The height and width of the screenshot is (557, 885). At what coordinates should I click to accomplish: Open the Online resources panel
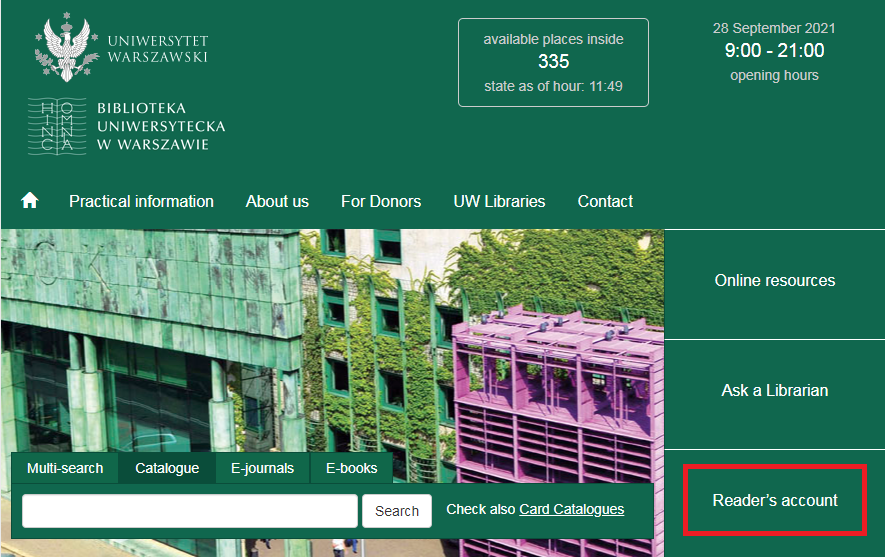(x=775, y=284)
